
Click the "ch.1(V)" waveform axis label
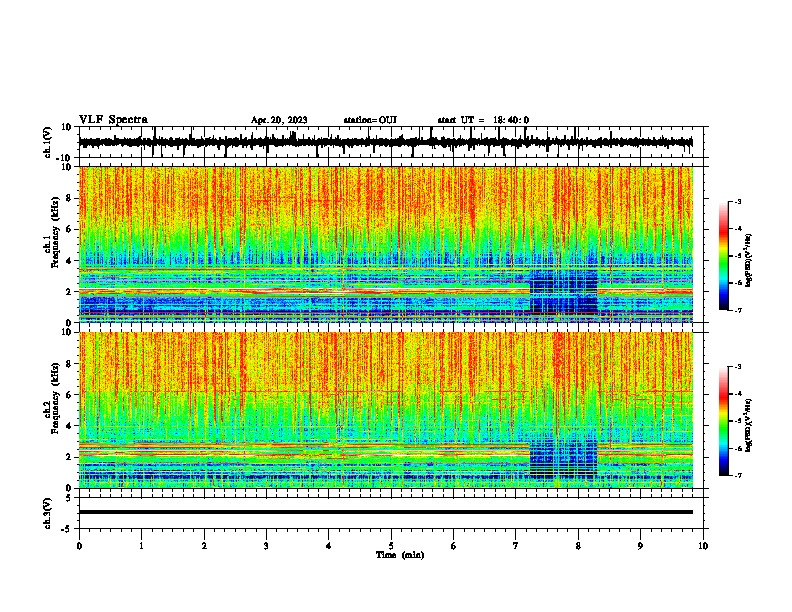point(48,142)
